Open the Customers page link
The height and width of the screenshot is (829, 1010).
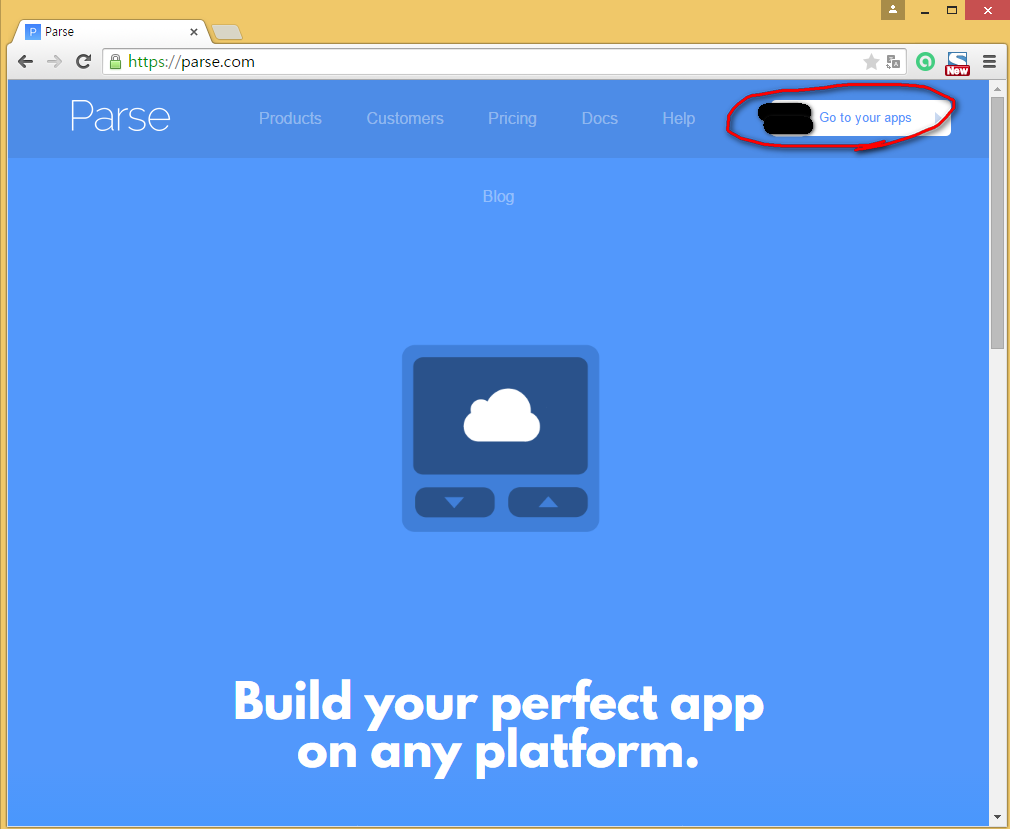coord(405,119)
